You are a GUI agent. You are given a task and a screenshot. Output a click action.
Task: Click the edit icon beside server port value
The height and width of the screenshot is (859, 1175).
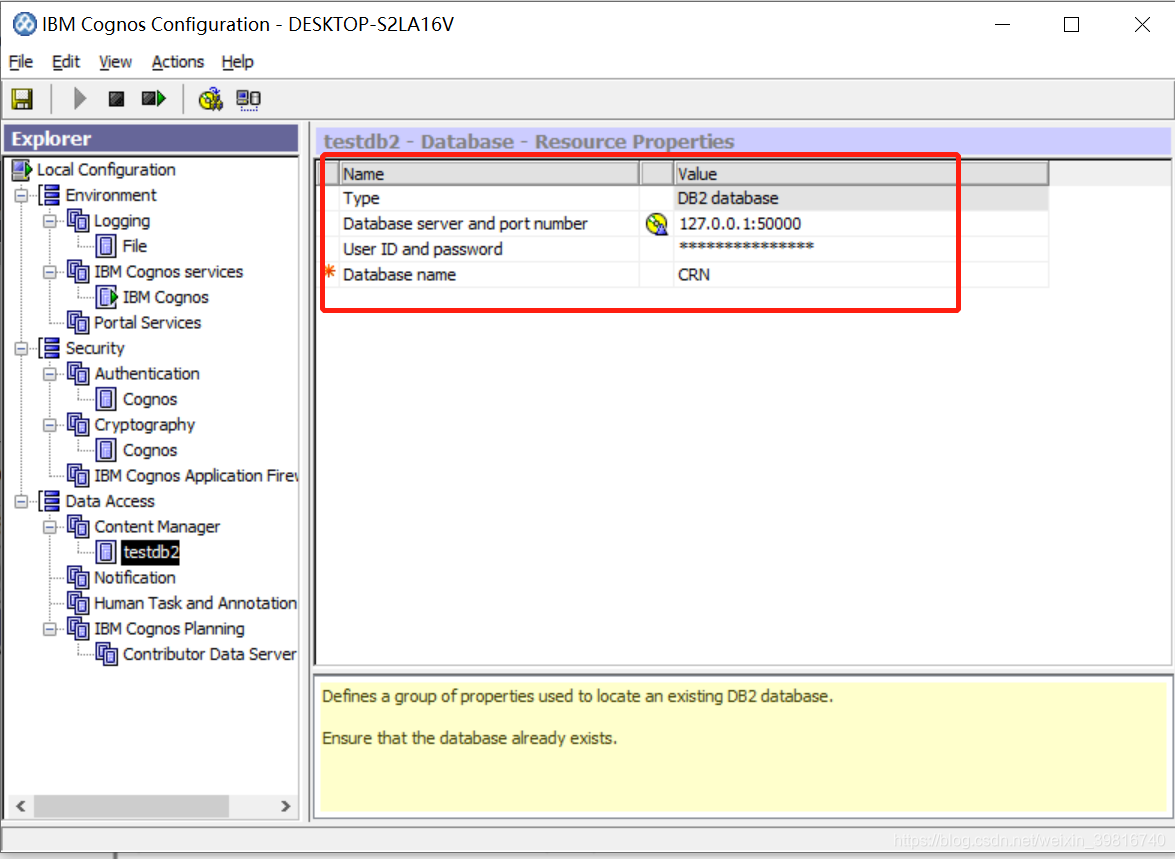656,224
